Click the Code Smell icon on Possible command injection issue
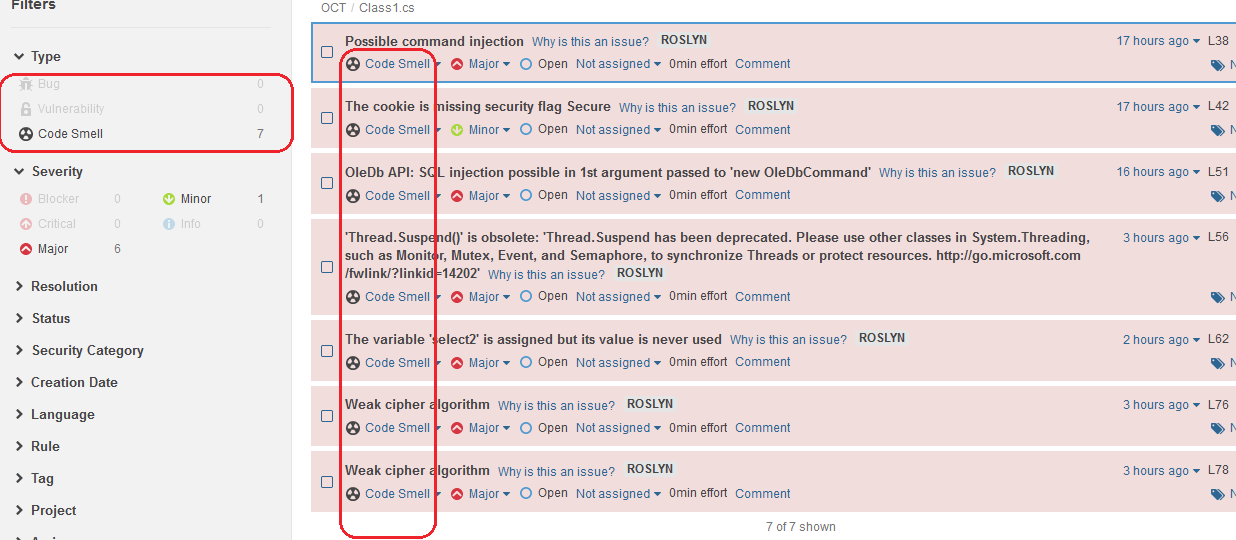This screenshot has height=540, width=1236. 353,64
